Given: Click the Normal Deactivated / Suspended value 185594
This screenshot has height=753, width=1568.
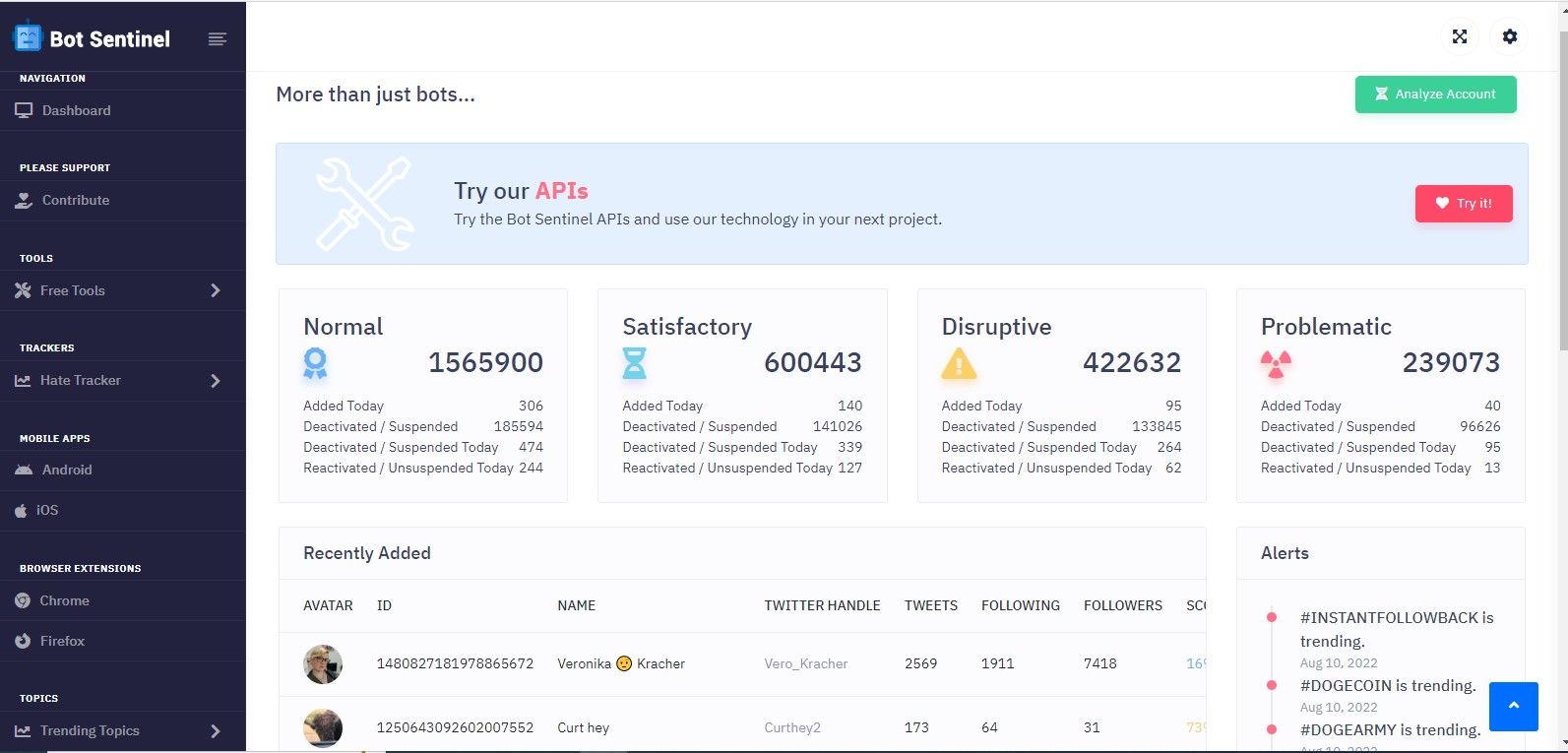Looking at the screenshot, I should pos(519,426).
